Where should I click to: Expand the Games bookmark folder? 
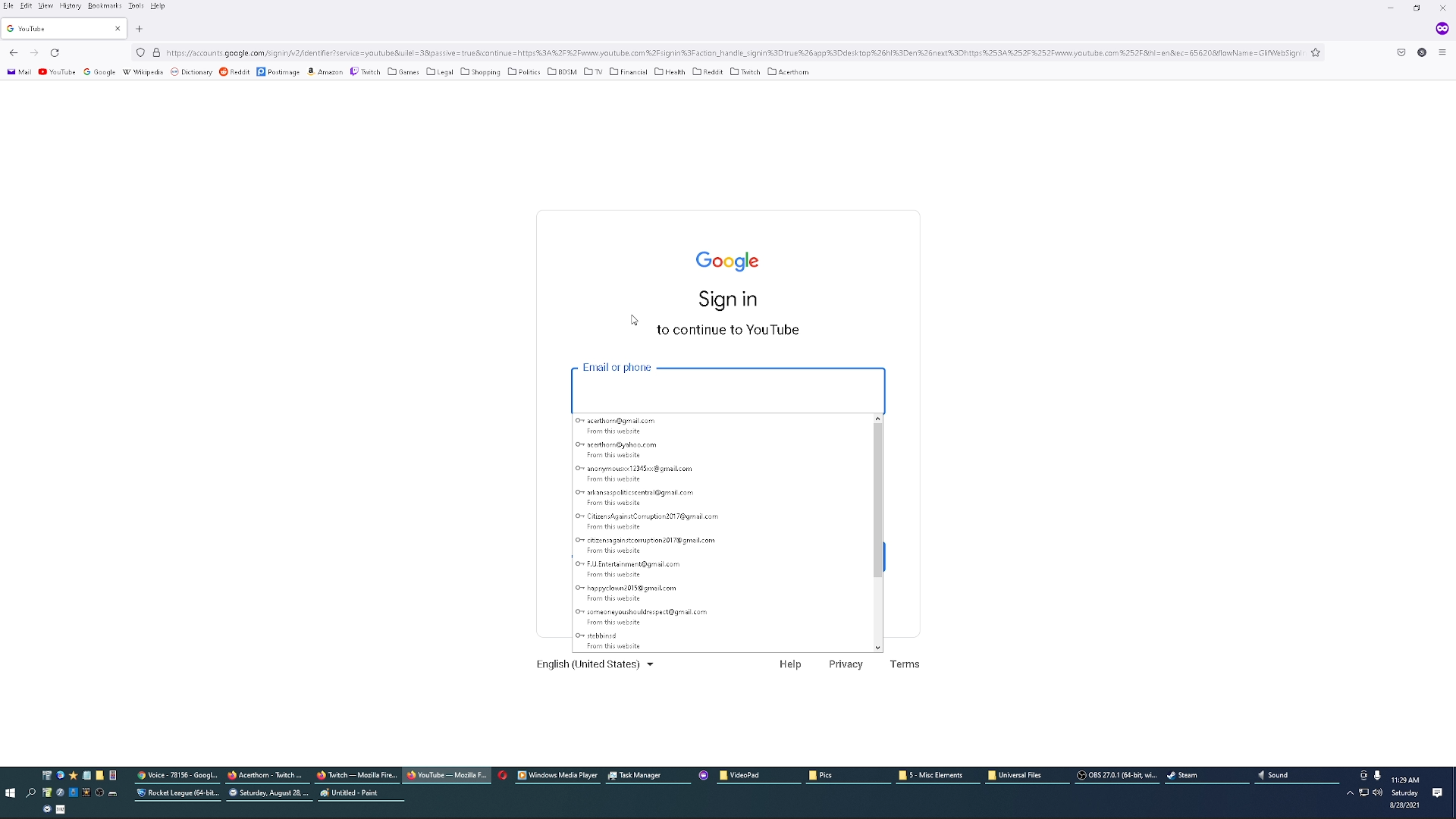pyautogui.click(x=403, y=72)
